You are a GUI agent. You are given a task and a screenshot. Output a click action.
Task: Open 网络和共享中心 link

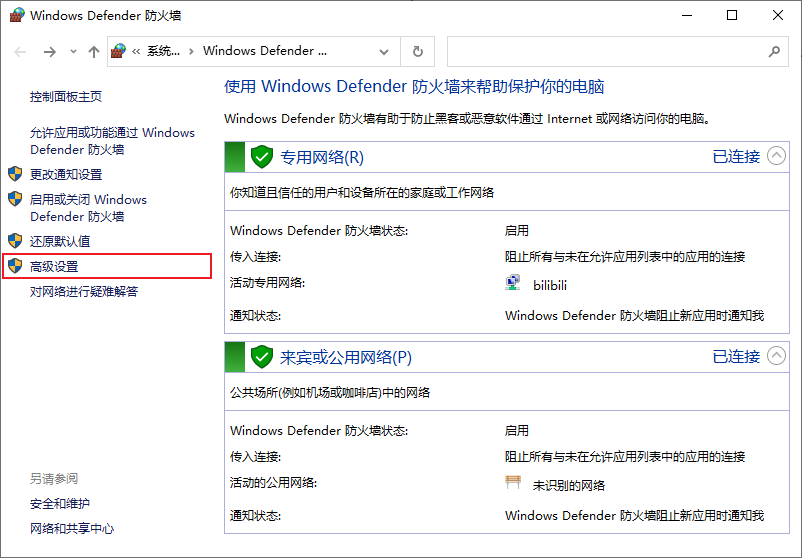click(x=72, y=529)
